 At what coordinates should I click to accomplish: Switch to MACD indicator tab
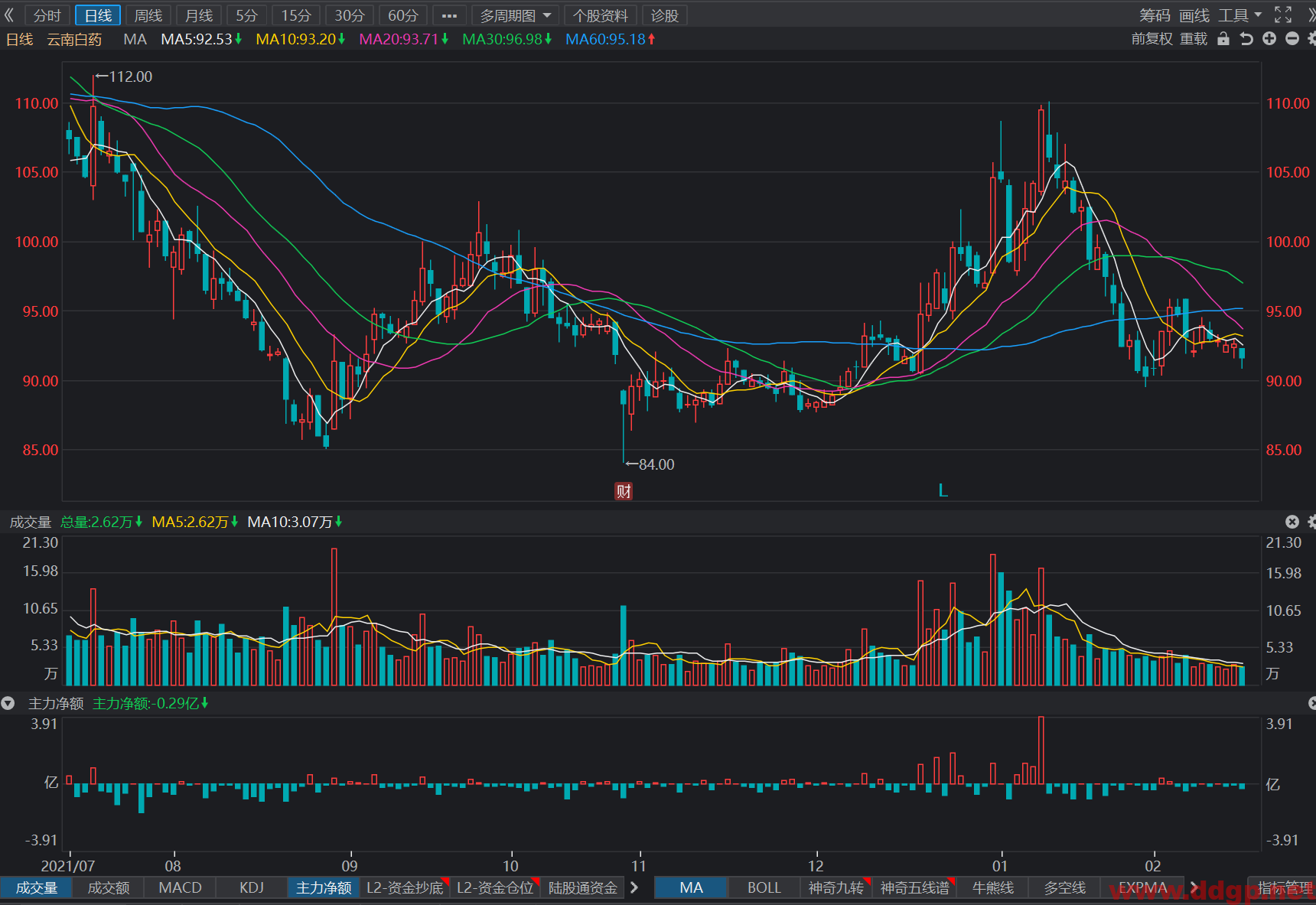180,887
